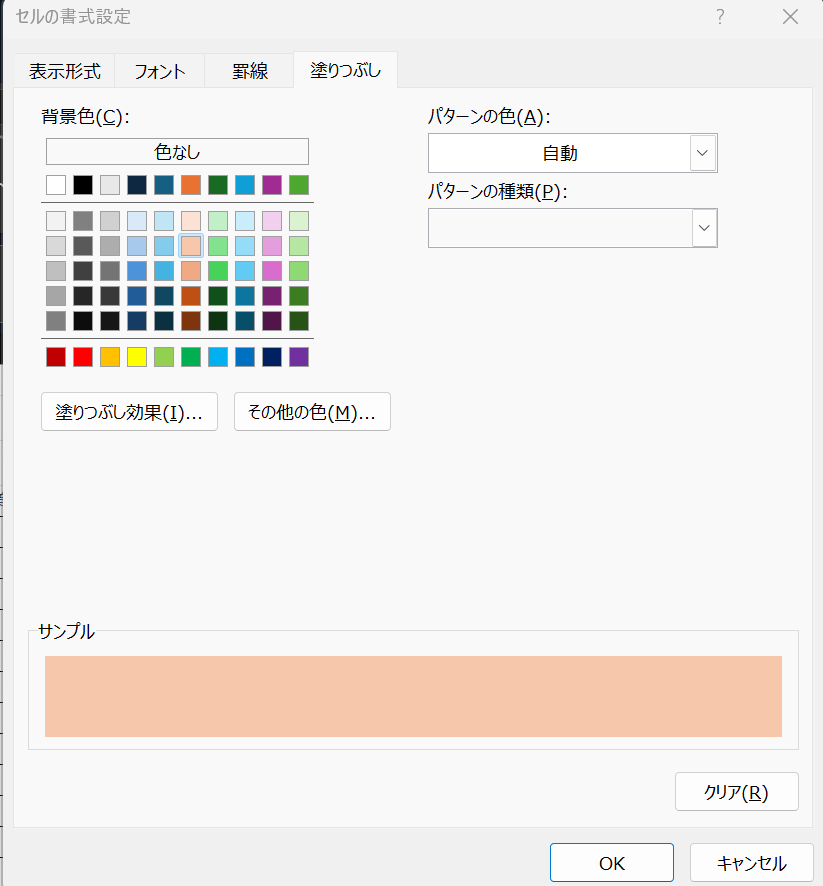The width and height of the screenshot is (823, 886).
Task: Select the black theme color swatch
Action: coord(83,185)
